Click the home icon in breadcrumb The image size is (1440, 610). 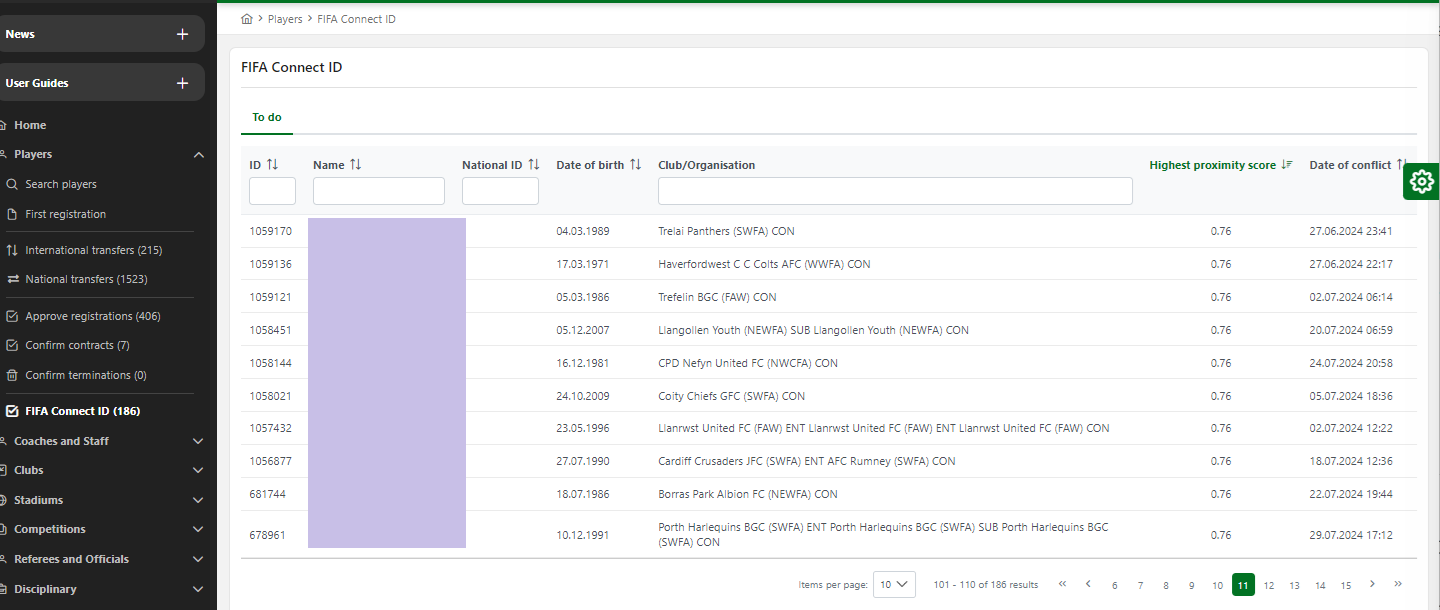(247, 19)
